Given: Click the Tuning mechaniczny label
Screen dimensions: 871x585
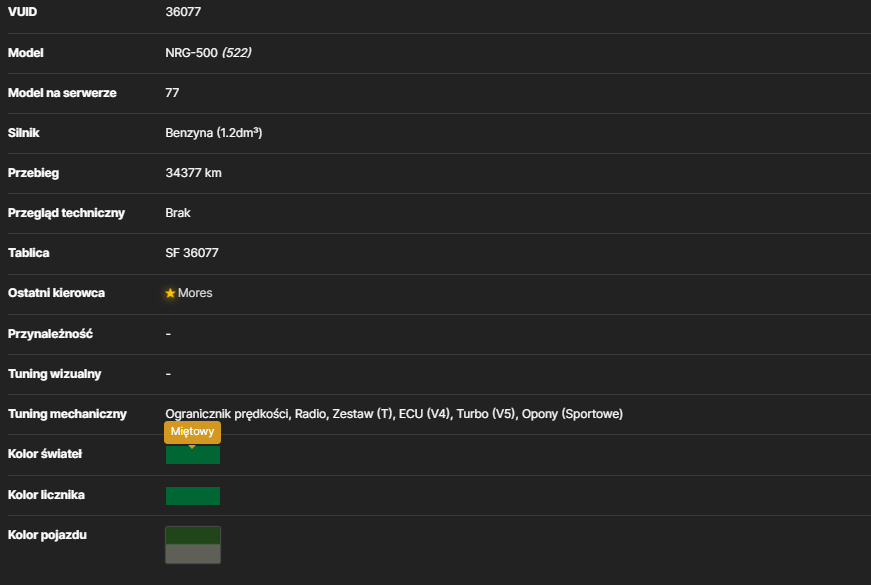Looking at the screenshot, I should [x=67, y=414].
